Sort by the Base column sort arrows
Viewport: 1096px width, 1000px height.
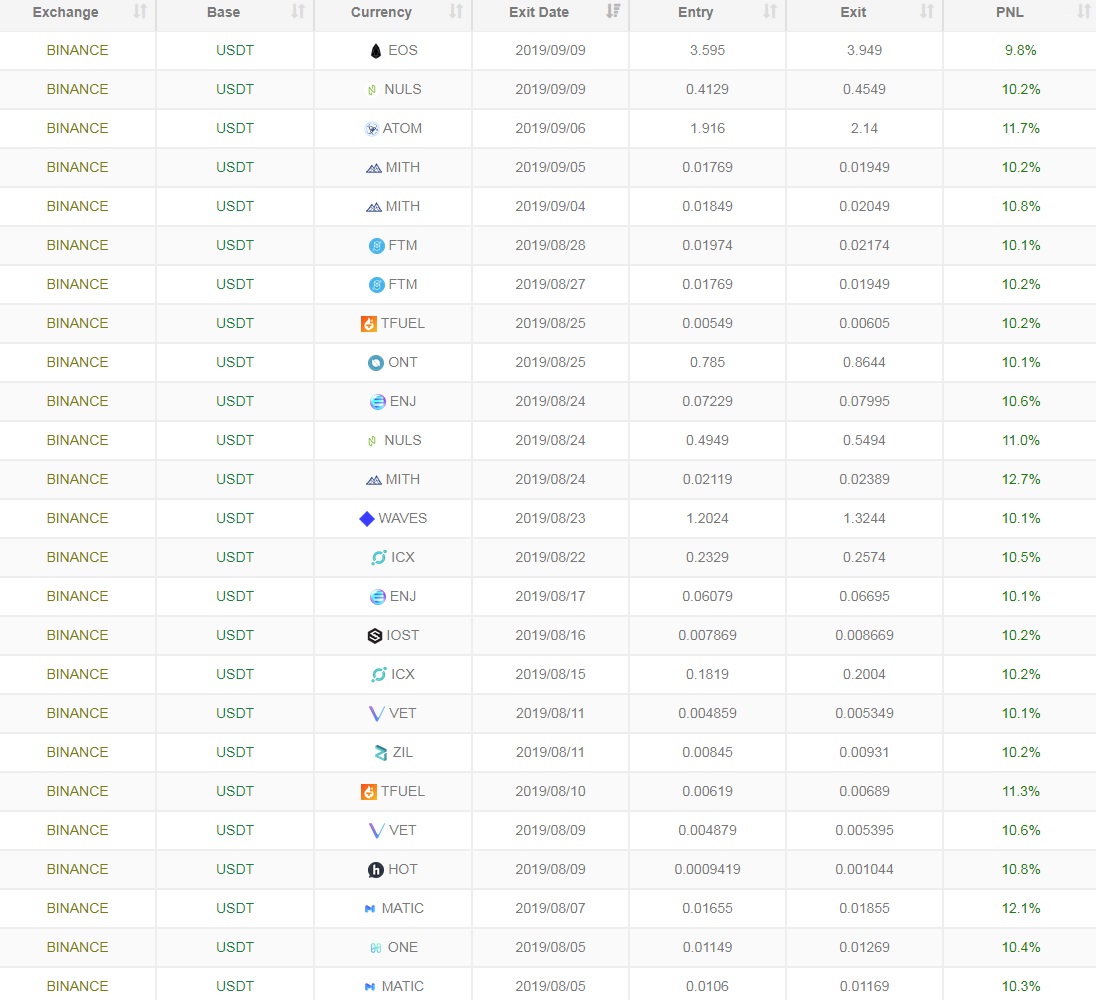point(298,12)
